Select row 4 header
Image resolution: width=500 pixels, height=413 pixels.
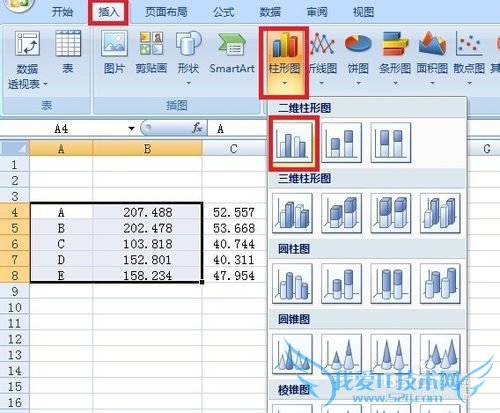(14, 212)
